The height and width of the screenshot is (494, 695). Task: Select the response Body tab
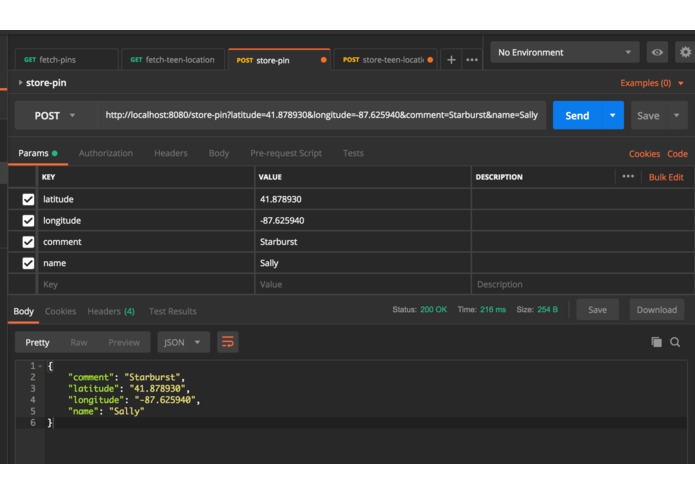tap(23, 311)
